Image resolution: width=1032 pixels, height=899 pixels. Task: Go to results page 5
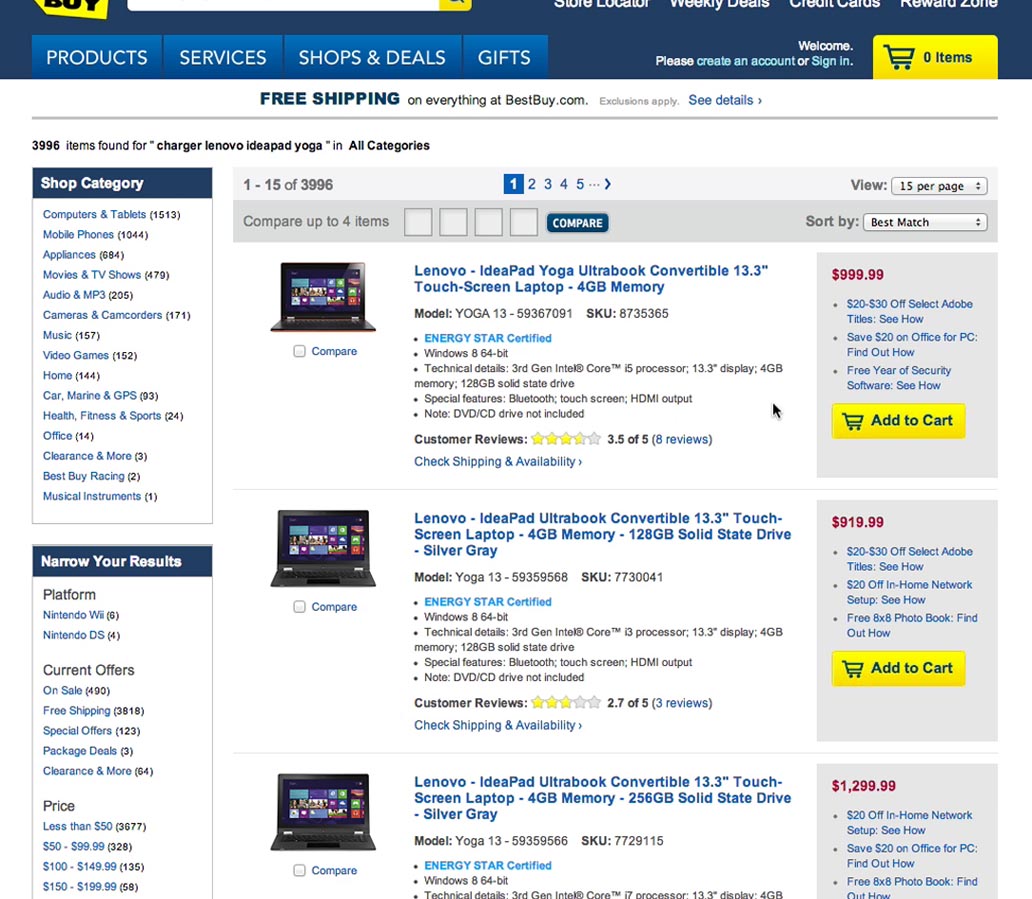(x=580, y=184)
